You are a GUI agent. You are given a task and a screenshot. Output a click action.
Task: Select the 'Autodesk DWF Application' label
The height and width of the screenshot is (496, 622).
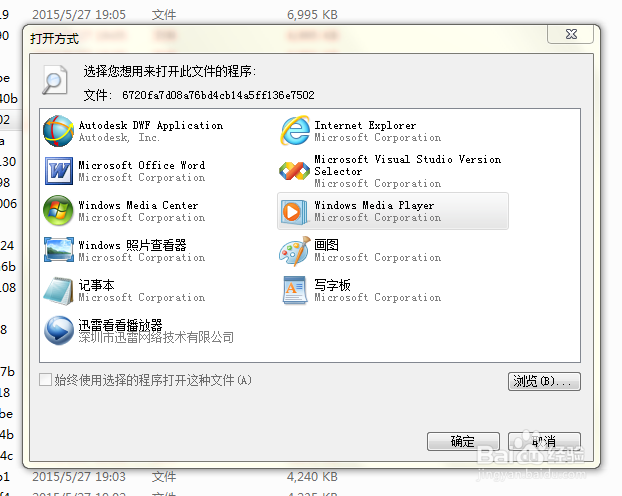(x=151, y=125)
